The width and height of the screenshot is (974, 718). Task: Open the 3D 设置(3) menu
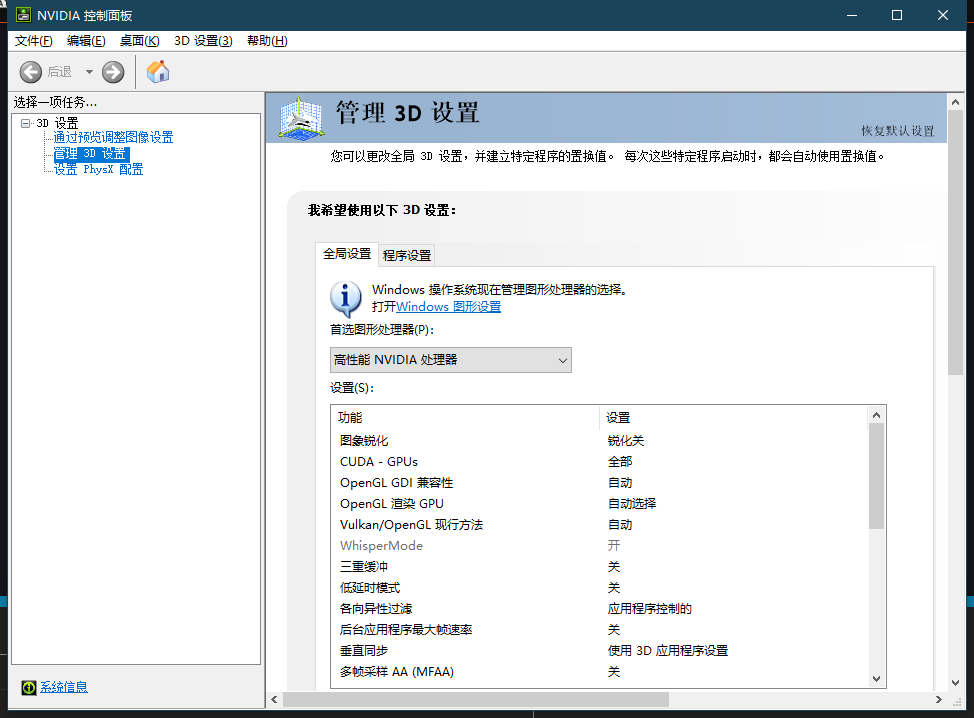point(203,40)
